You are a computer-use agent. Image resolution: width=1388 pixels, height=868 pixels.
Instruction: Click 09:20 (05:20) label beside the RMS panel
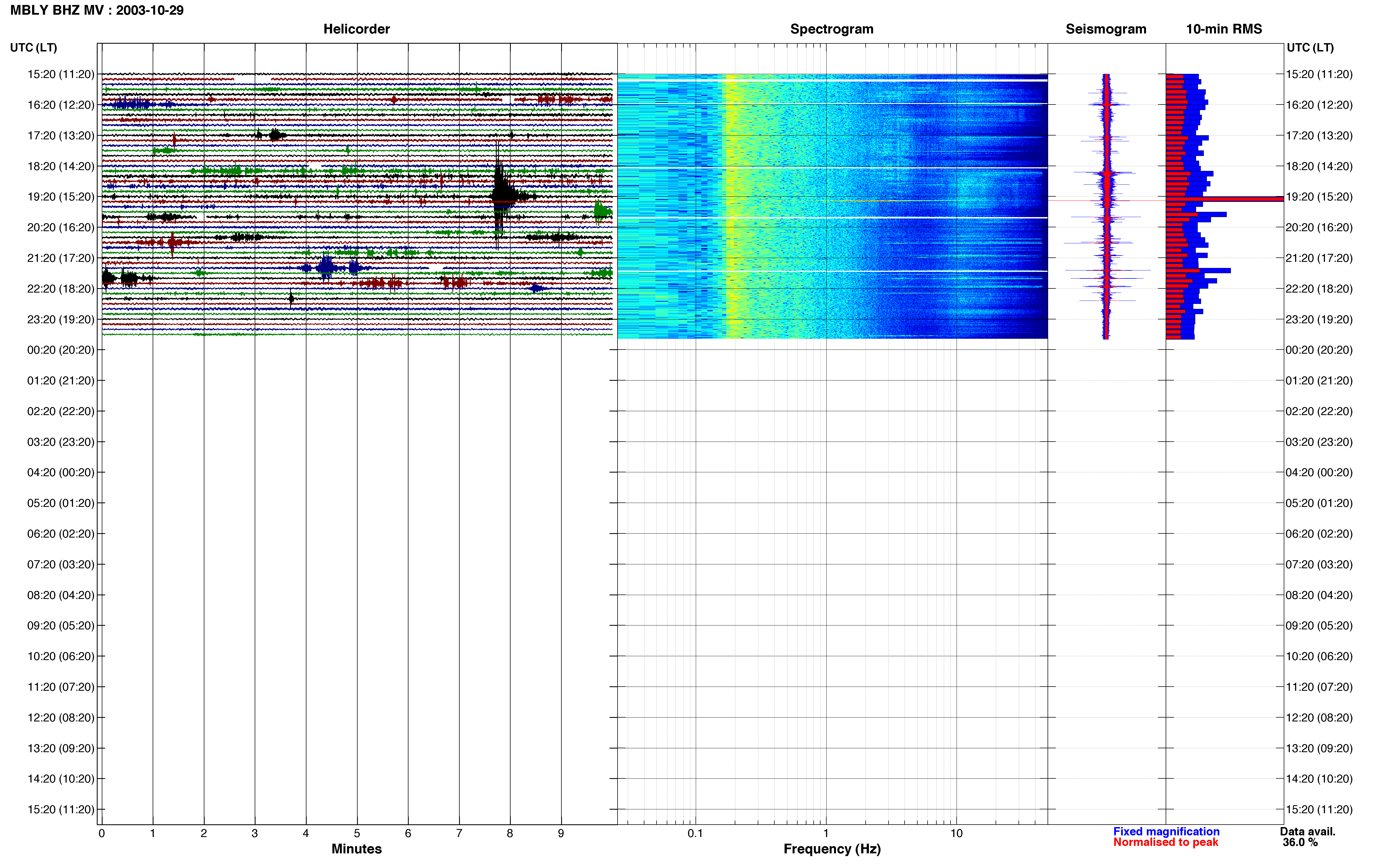[x=1319, y=626]
